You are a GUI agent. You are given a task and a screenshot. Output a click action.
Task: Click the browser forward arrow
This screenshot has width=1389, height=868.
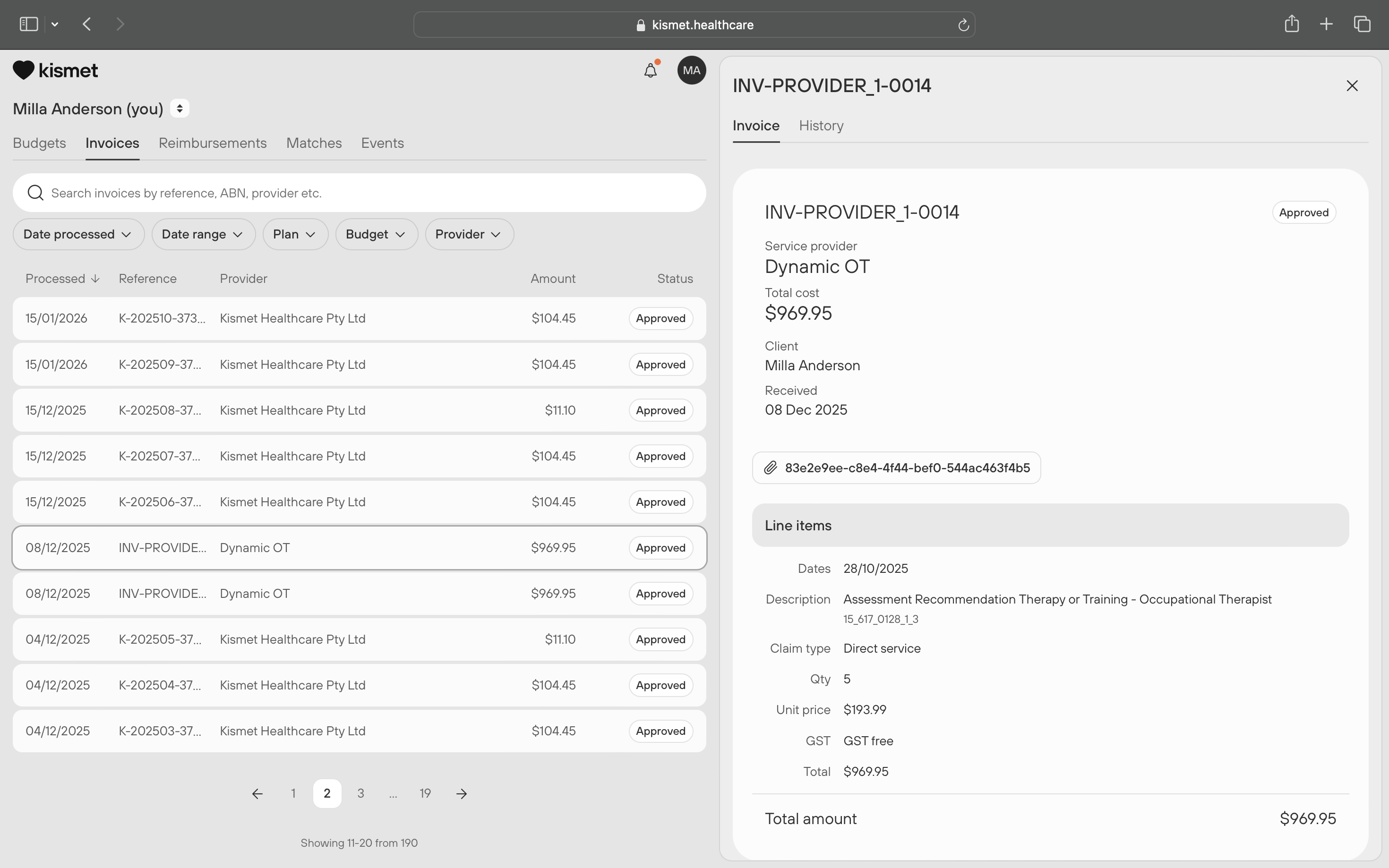(x=120, y=24)
